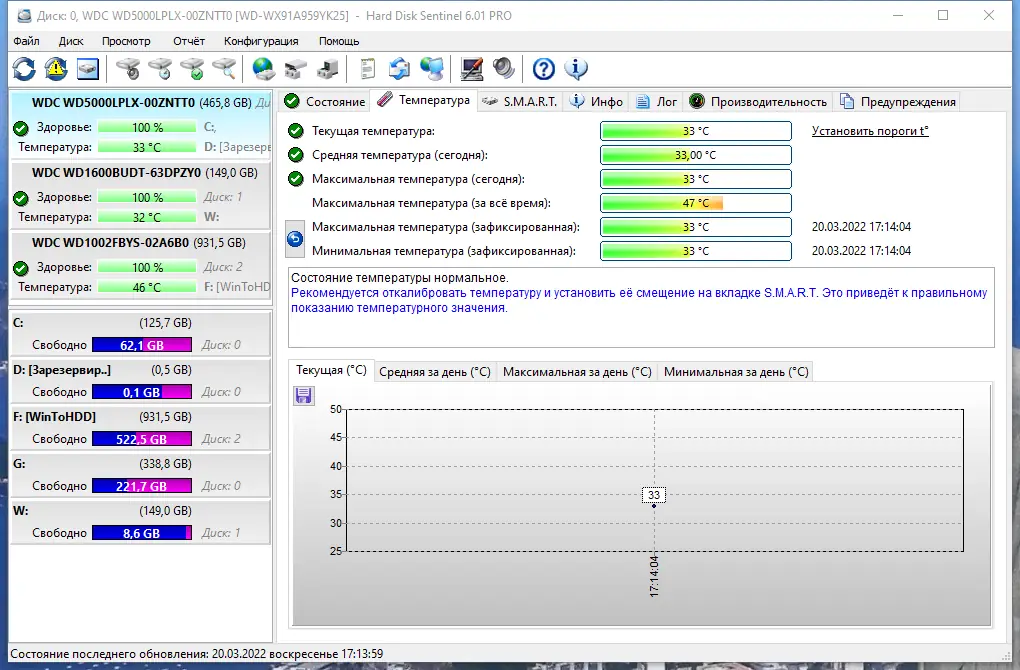
Task: Click the synchronization arrows toolbar icon
Action: point(401,68)
